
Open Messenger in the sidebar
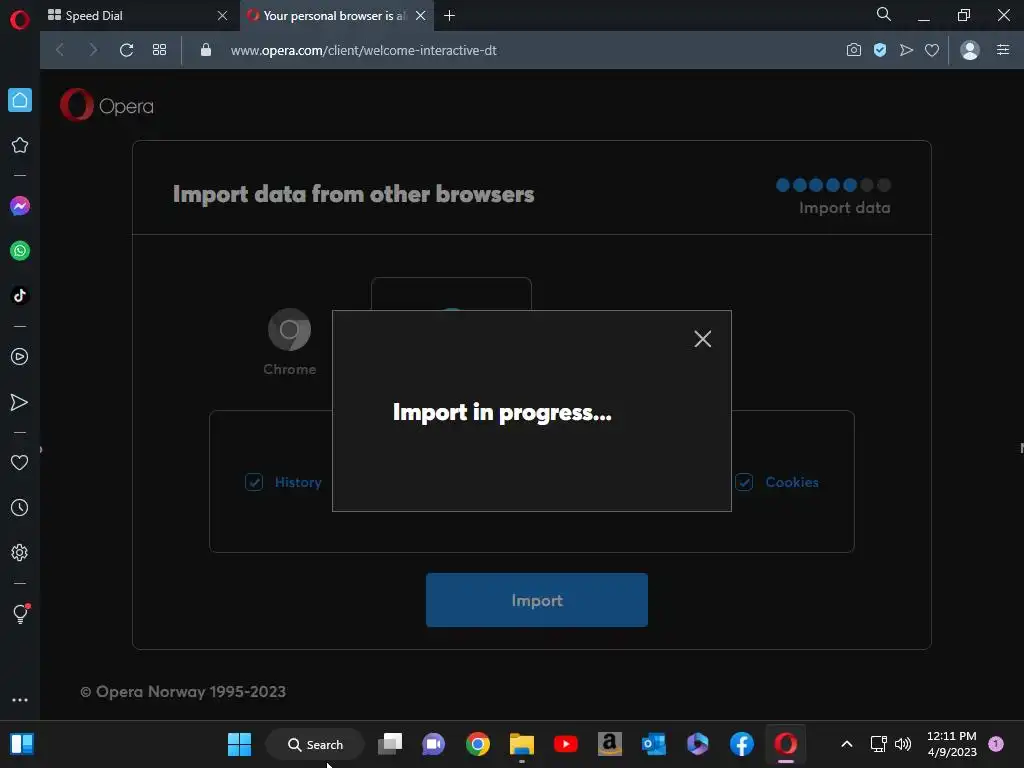click(x=20, y=206)
